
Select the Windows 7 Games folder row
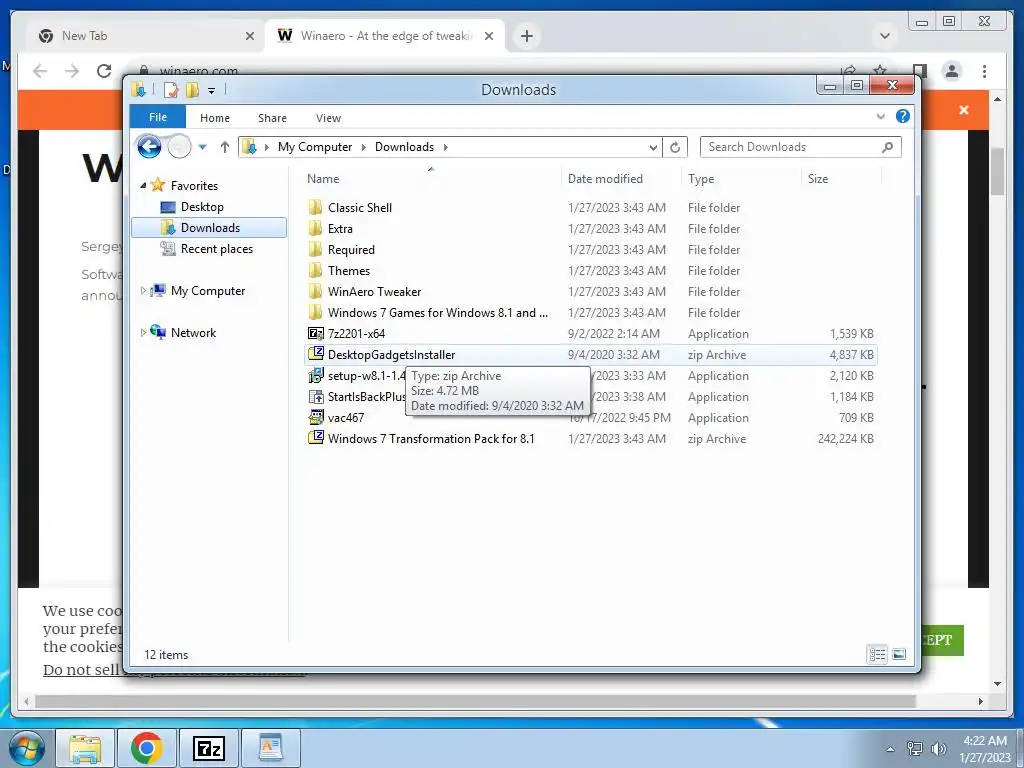coord(591,312)
